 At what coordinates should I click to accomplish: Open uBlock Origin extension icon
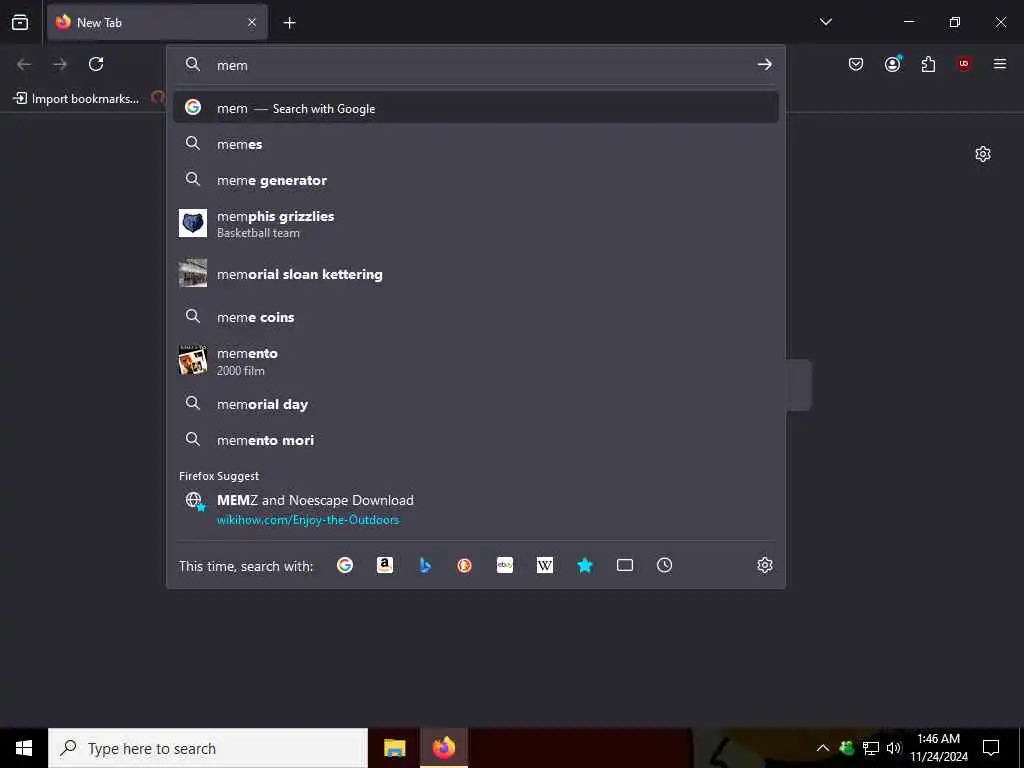coord(964,64)
